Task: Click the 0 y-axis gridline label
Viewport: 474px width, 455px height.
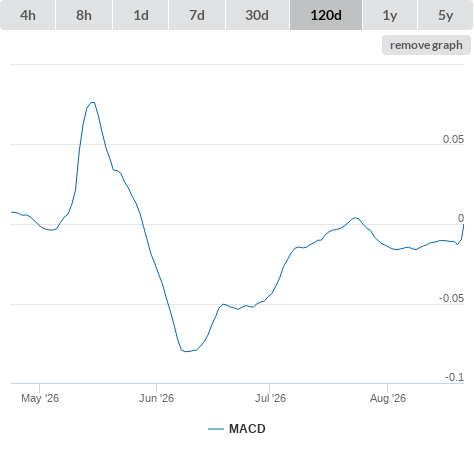Action: [x=461, y=218]
